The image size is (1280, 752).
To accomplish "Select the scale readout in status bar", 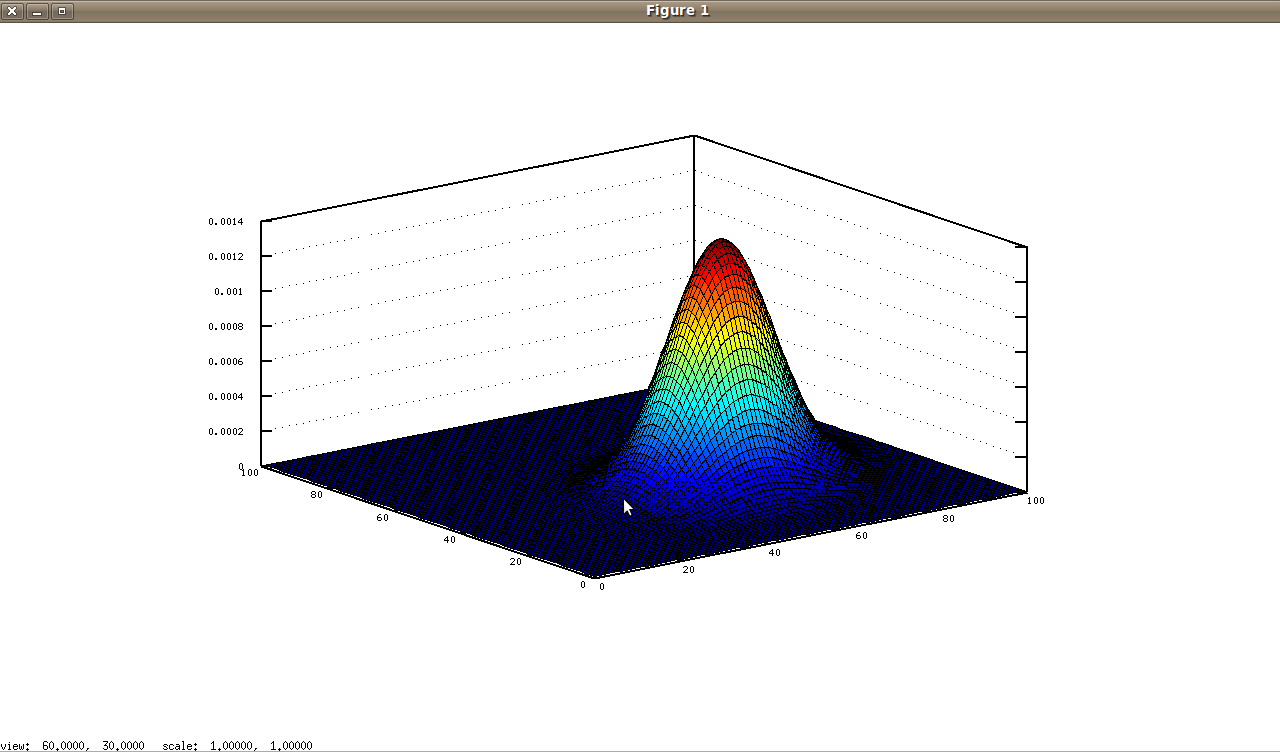I will 237,746.
